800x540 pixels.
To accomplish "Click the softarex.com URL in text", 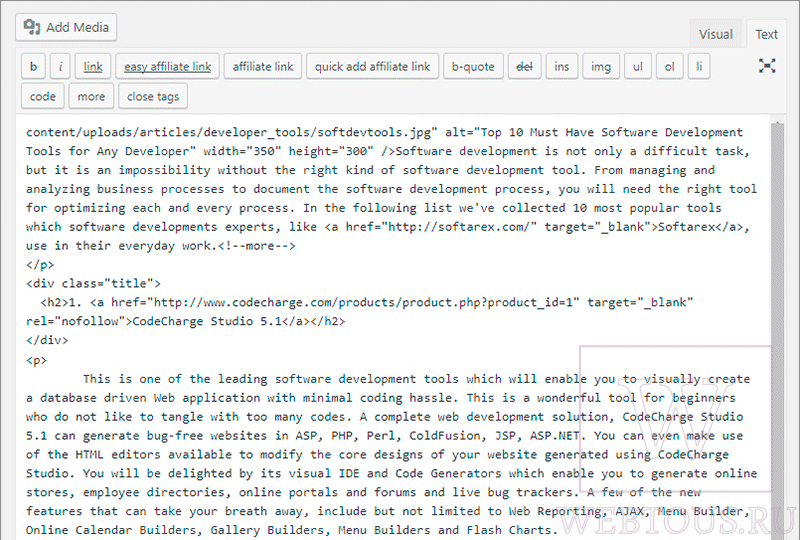I will pyautogui.click(x=459, y=227).
